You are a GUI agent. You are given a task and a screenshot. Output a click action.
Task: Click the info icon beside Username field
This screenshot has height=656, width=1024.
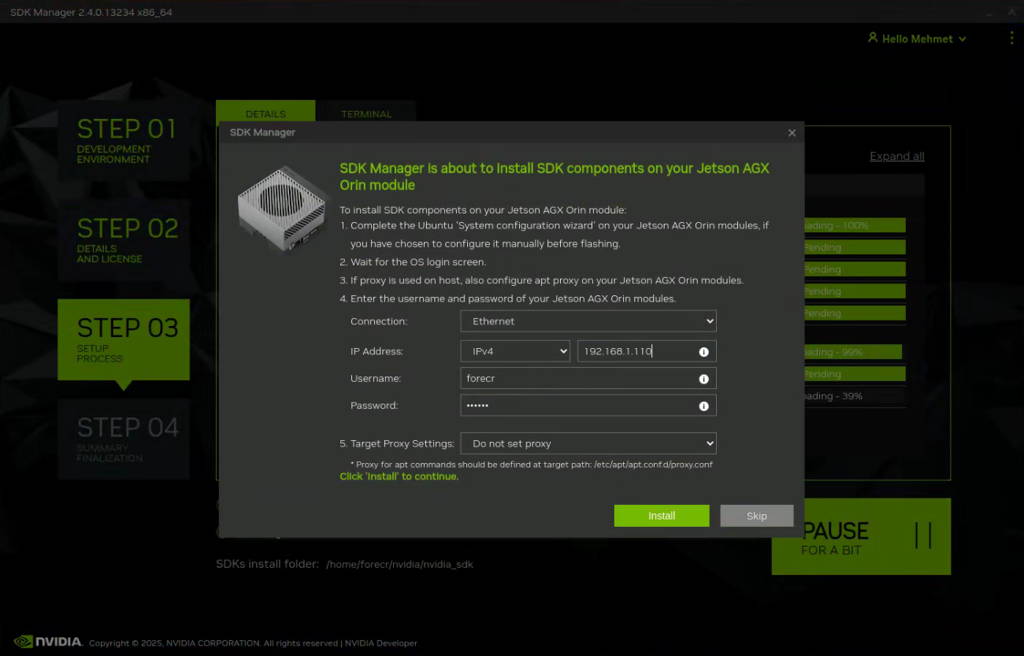pyautogui.click(x=704, y=379)
